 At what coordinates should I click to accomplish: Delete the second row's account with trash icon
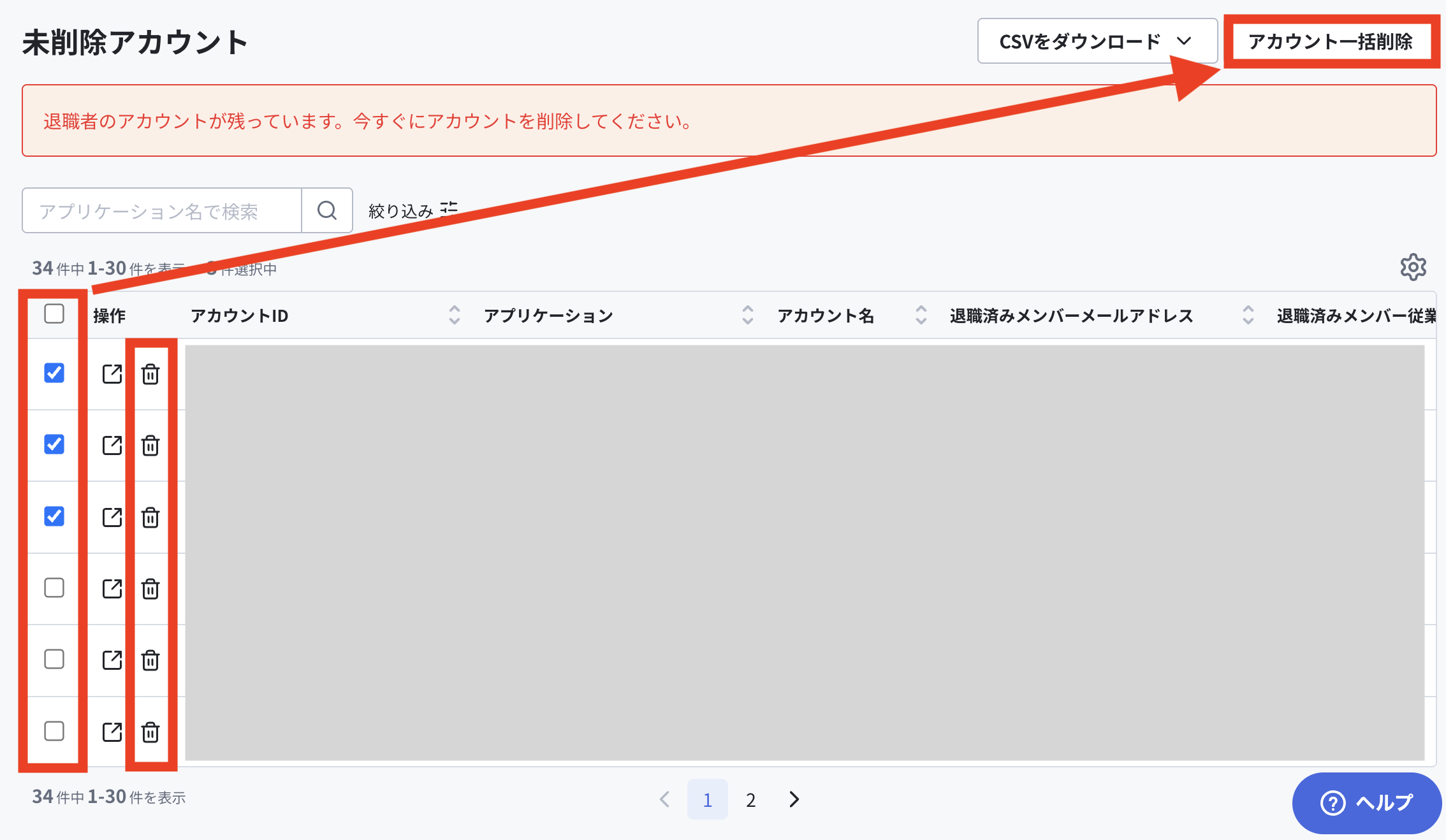(x=150, y=445)
